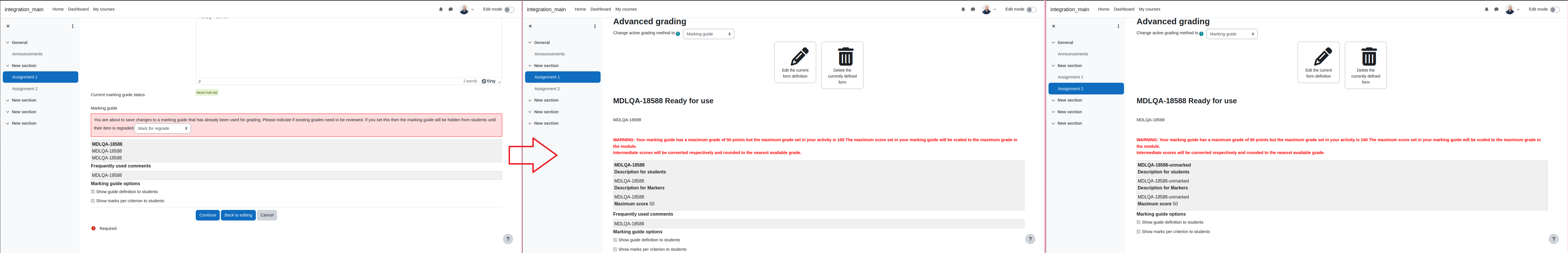Toggle Edit mode switch on Assignment 2 advanced grading page
The image size is (1568, 253).
tap(1555, 9)
